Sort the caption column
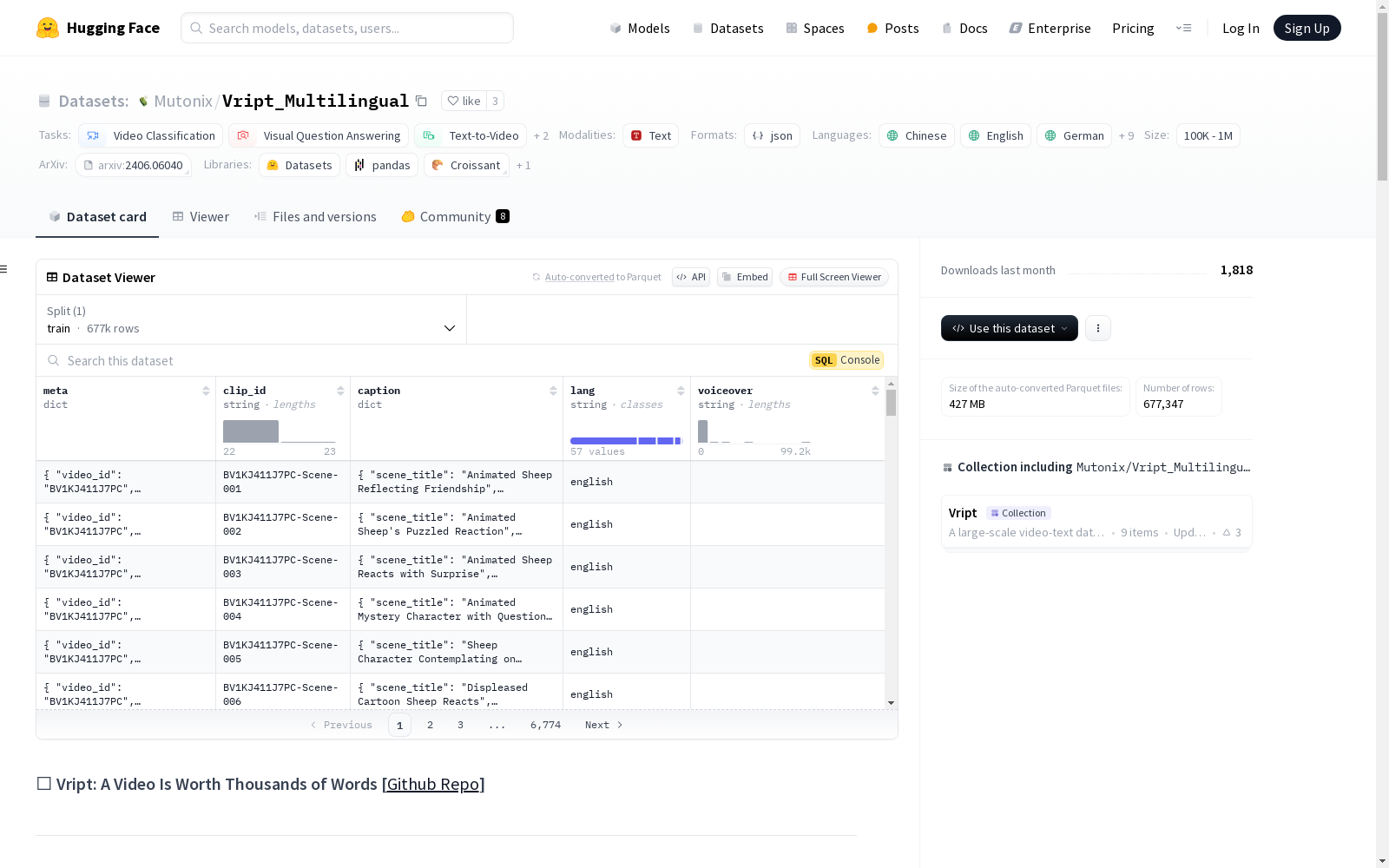Viewport: 1389px width, 868px height. click(x=553, y=391)
